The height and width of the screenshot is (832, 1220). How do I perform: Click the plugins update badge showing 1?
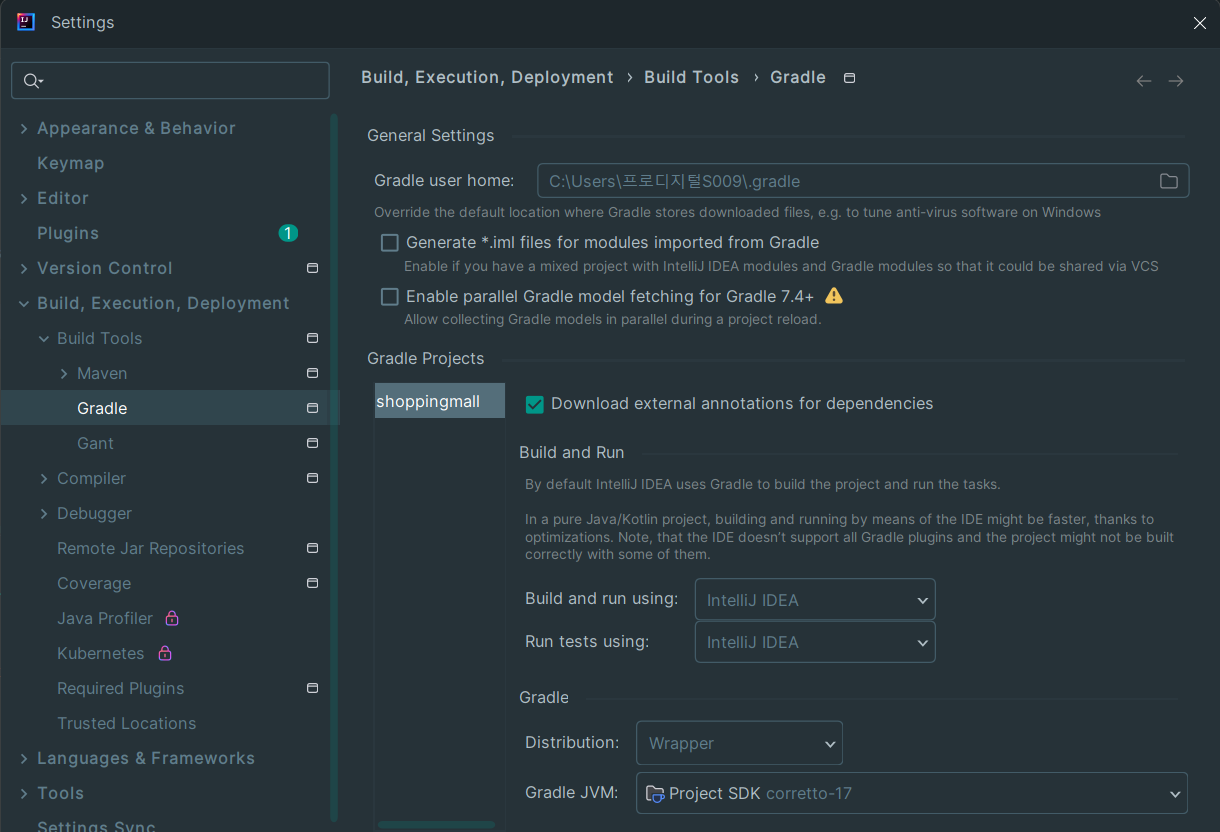[x=288, y=233]
